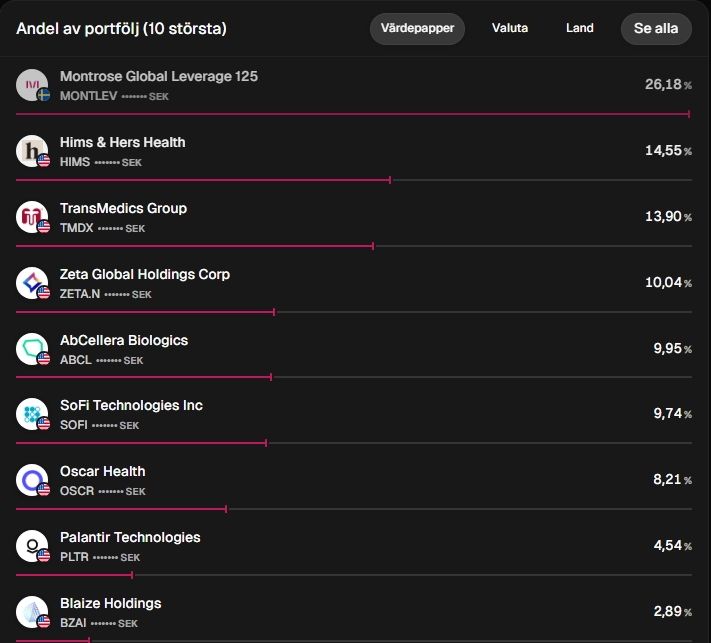
Task: Open SoFi Technologies Inc name
Action: [131, 405]
